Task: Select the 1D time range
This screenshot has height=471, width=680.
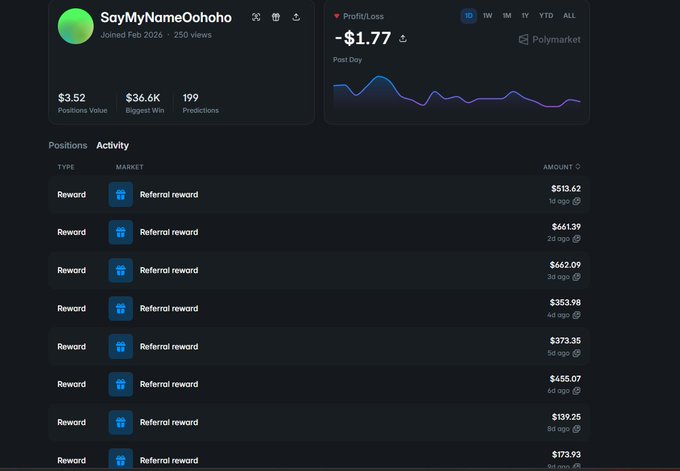Action: pyautogui.click(x=468, y=16)
